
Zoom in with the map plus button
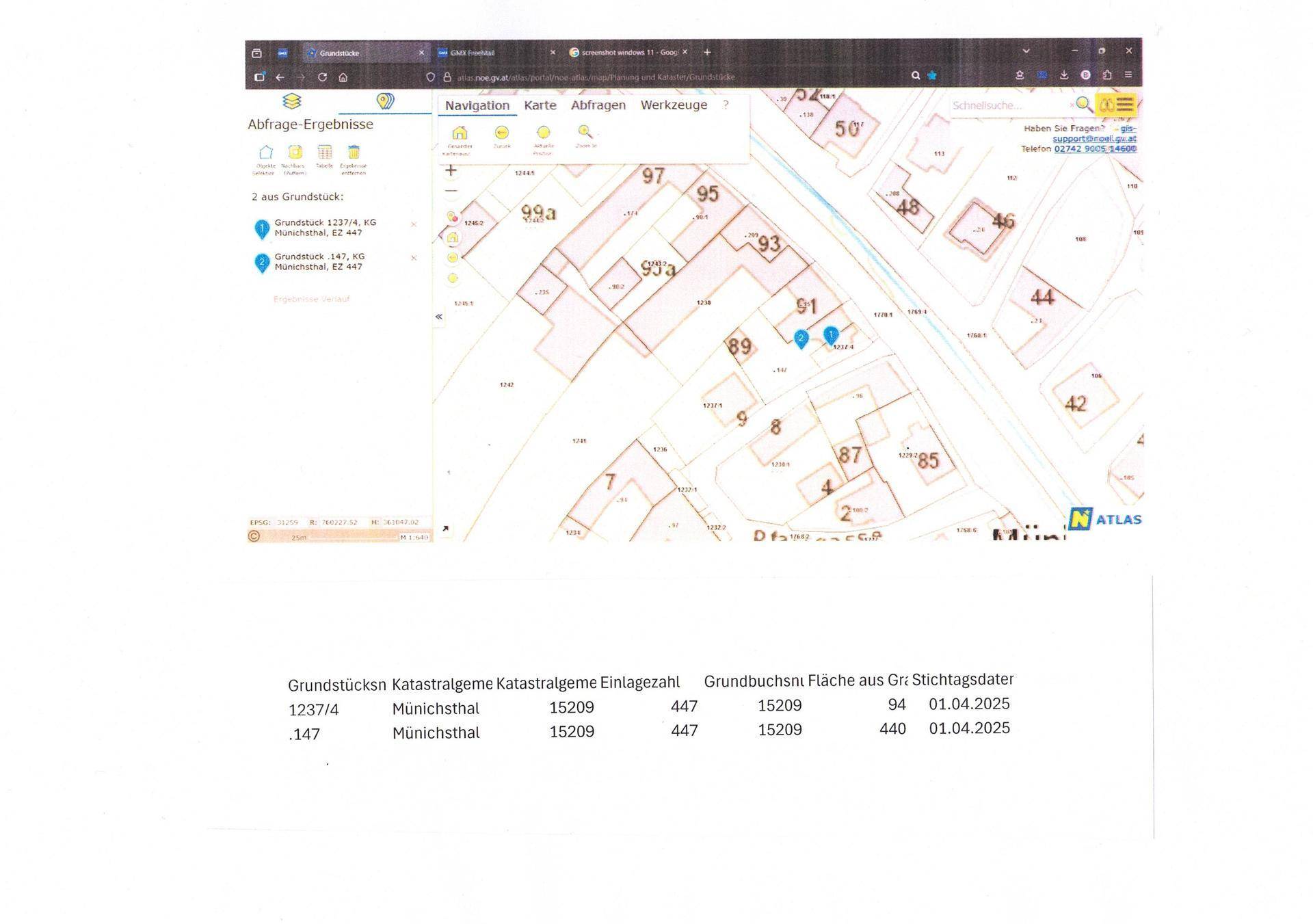tap(451, 170)
